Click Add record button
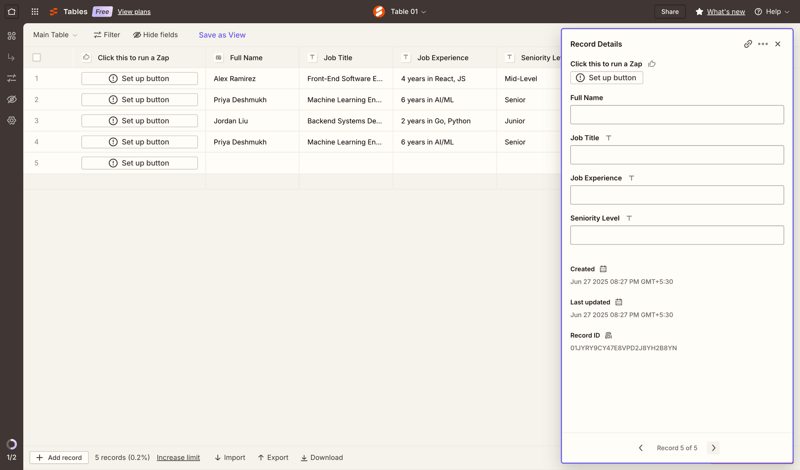800x470 pixels. [x=59, y=457]
